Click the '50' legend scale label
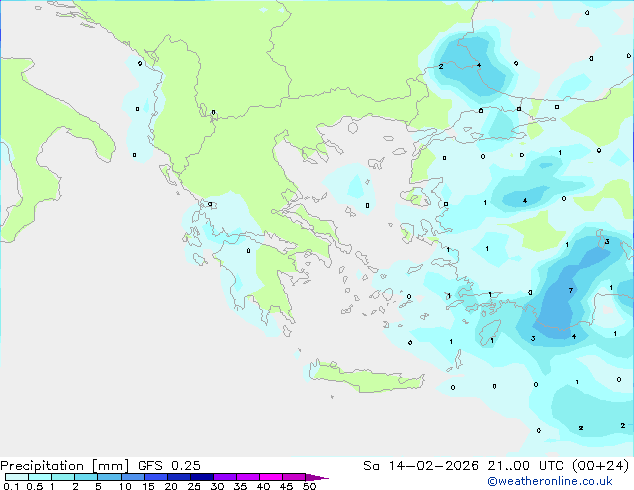 click(x=309, y=486)
